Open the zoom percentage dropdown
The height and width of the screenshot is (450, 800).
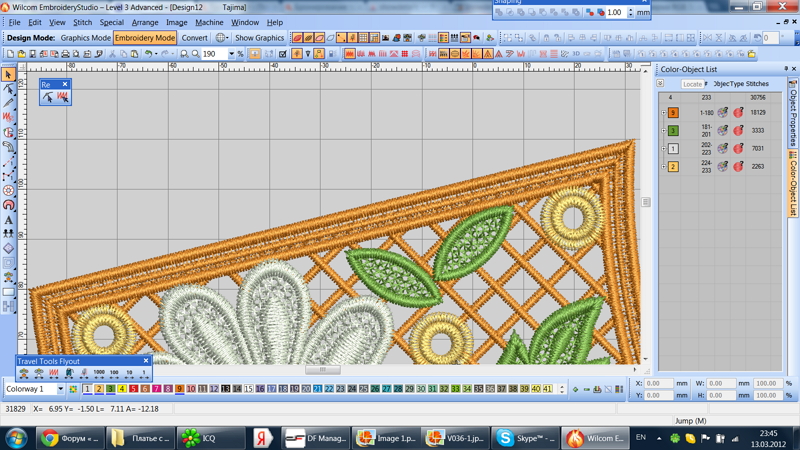click(231, 54)
